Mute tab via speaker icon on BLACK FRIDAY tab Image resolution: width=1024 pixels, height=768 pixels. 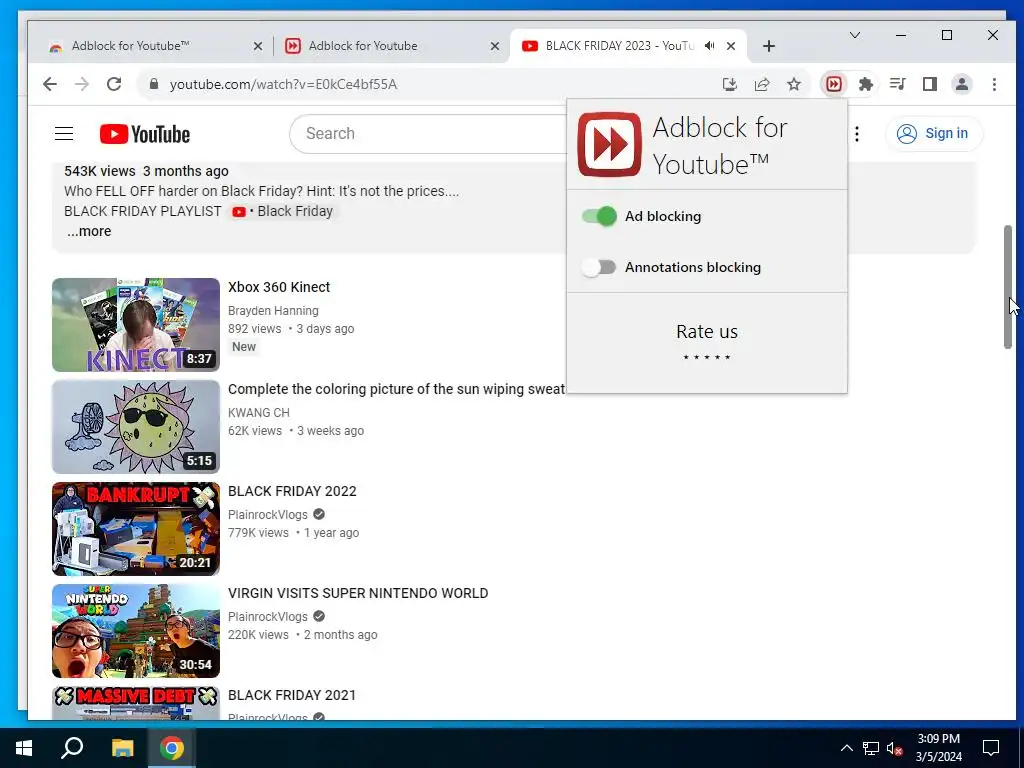tap(709, 46)
